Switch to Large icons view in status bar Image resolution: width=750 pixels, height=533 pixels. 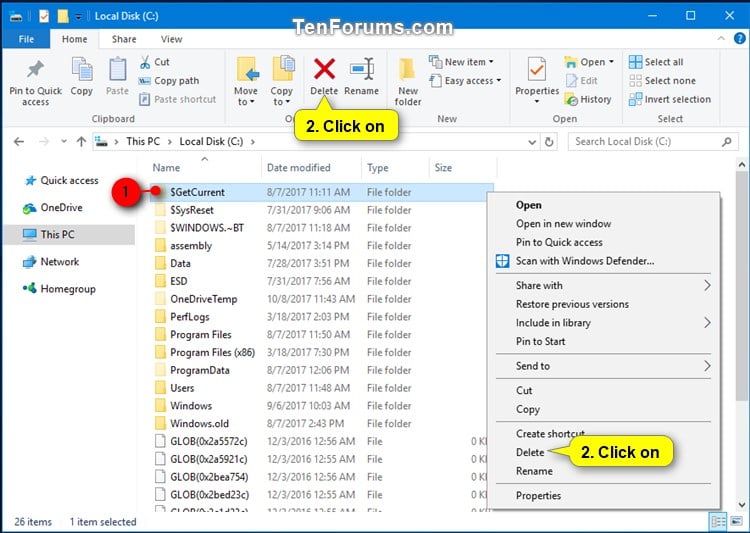737,522
